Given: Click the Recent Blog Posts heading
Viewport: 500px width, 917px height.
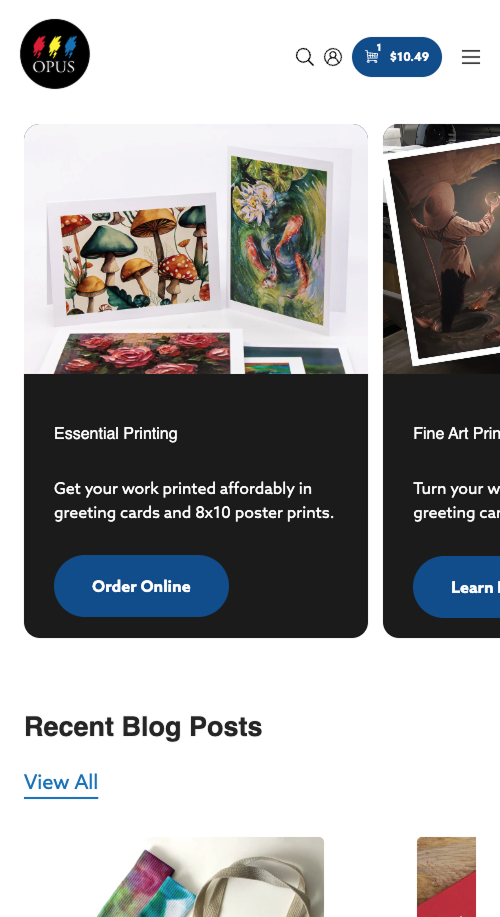Looking at the screenshot, I should click(x=143, y=727).
